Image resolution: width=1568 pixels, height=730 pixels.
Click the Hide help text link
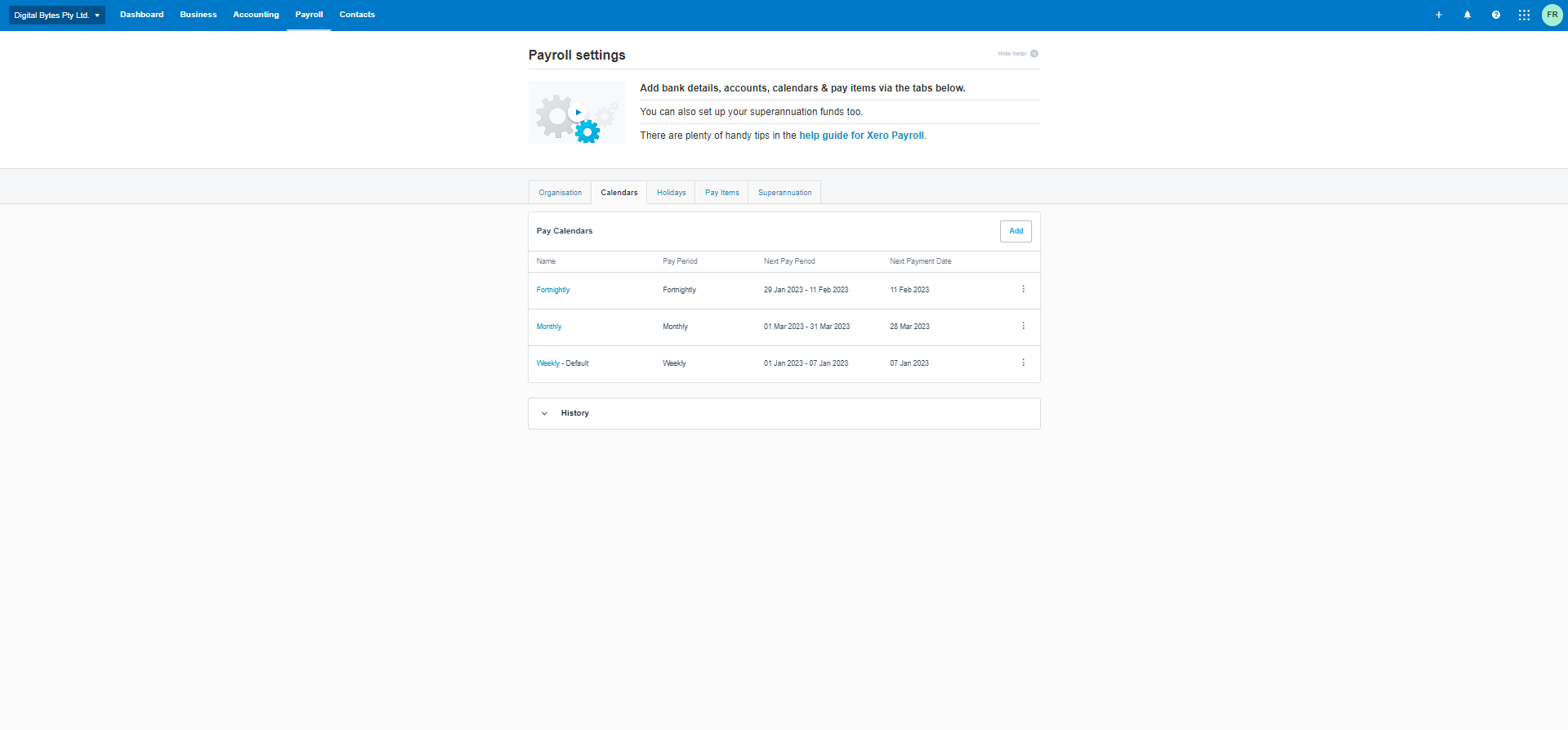[x=1012, y=54]
